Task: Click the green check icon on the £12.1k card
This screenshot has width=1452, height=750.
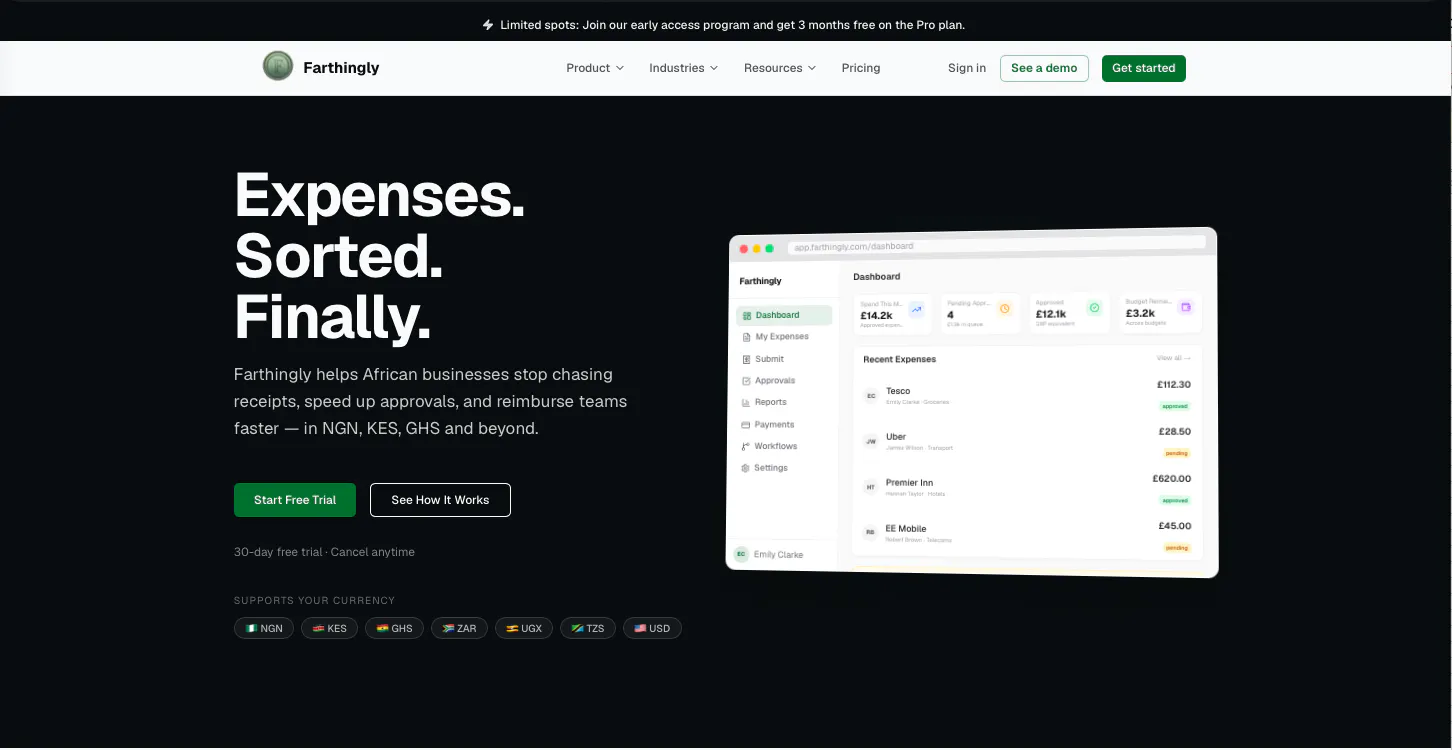Action: point(1094,308)
